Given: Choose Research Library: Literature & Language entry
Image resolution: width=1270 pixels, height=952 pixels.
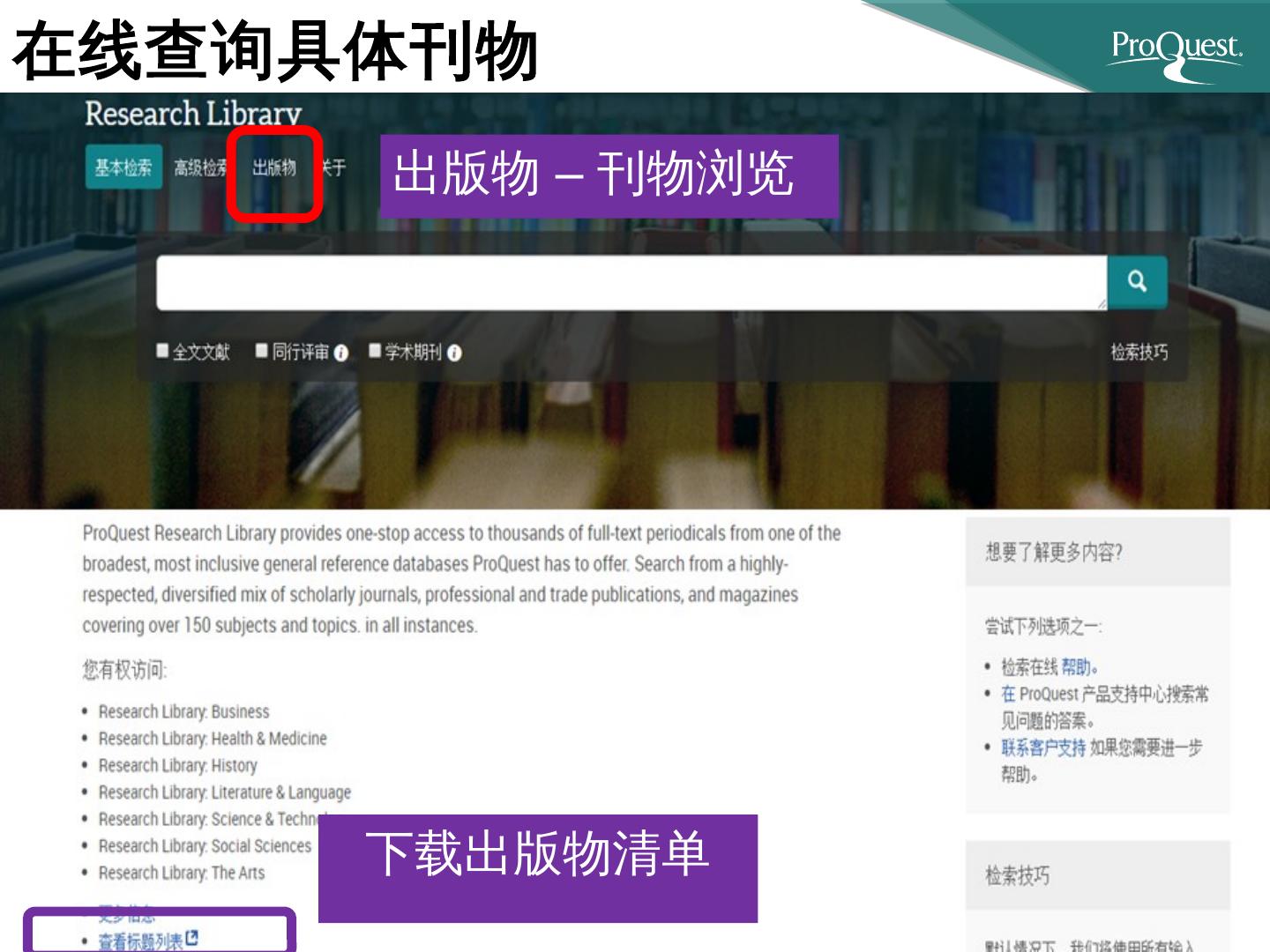Looking at the screenshot, I should coord(225,792).
